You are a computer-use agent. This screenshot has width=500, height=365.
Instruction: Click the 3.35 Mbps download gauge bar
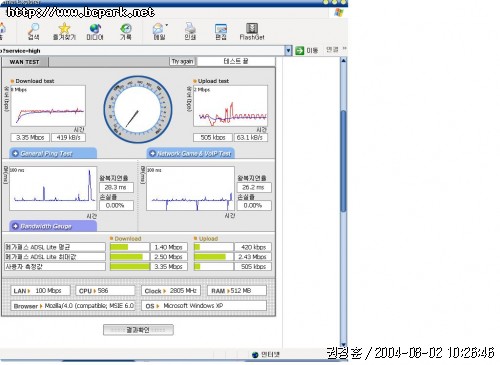point(130,266)
